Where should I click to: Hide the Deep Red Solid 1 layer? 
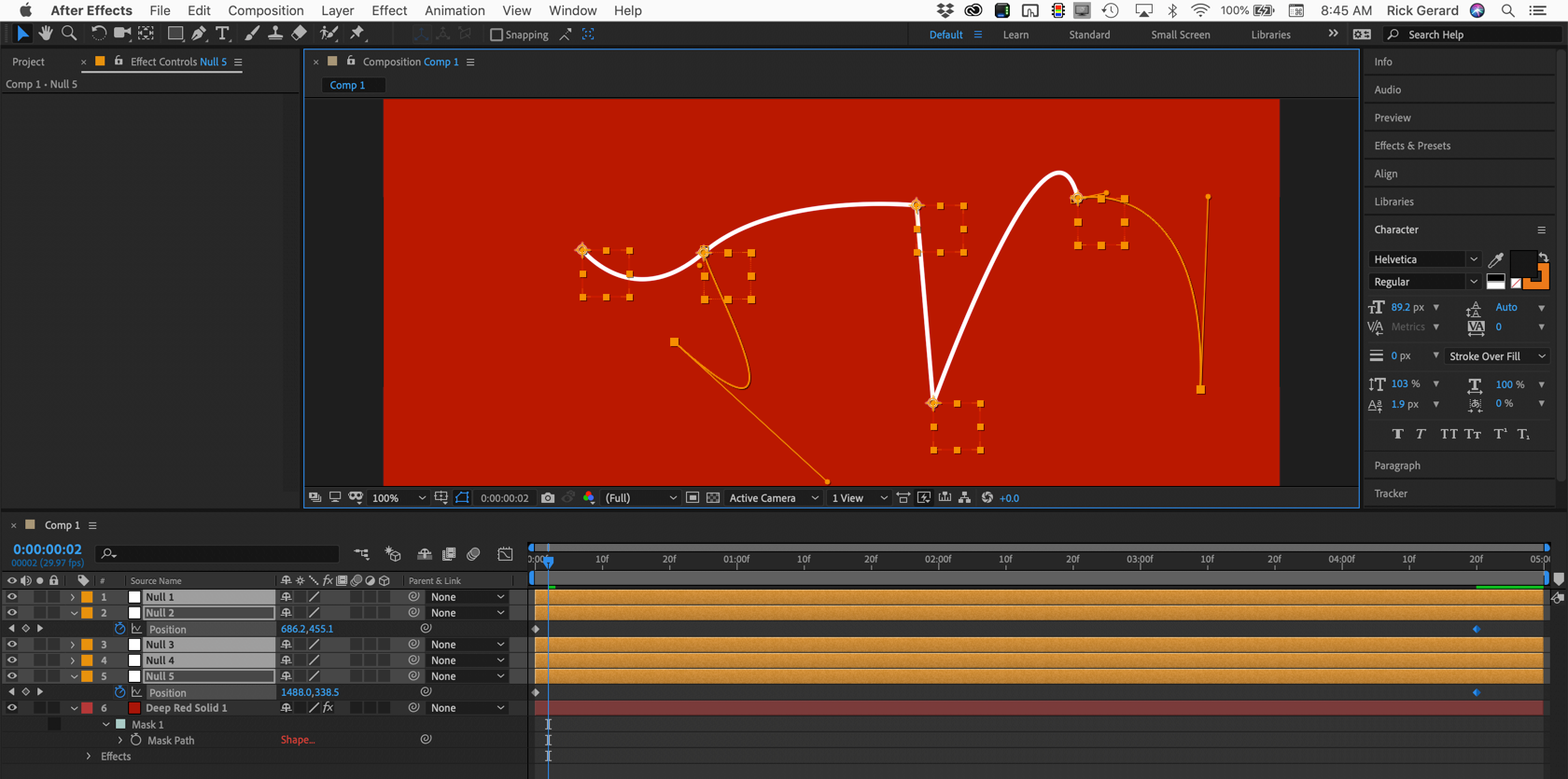(x=12, y=708)
